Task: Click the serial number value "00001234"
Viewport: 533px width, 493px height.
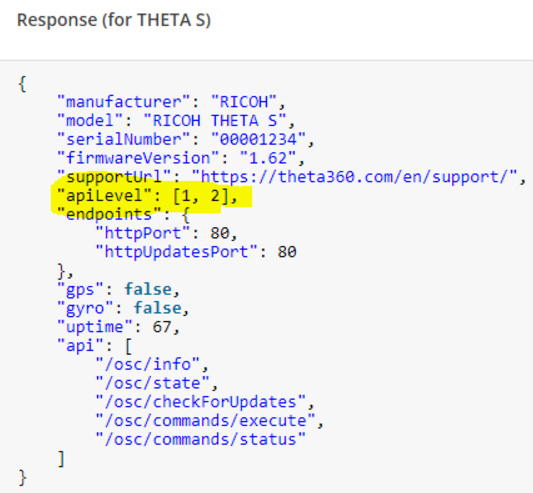Action: (x=258, y=139)
